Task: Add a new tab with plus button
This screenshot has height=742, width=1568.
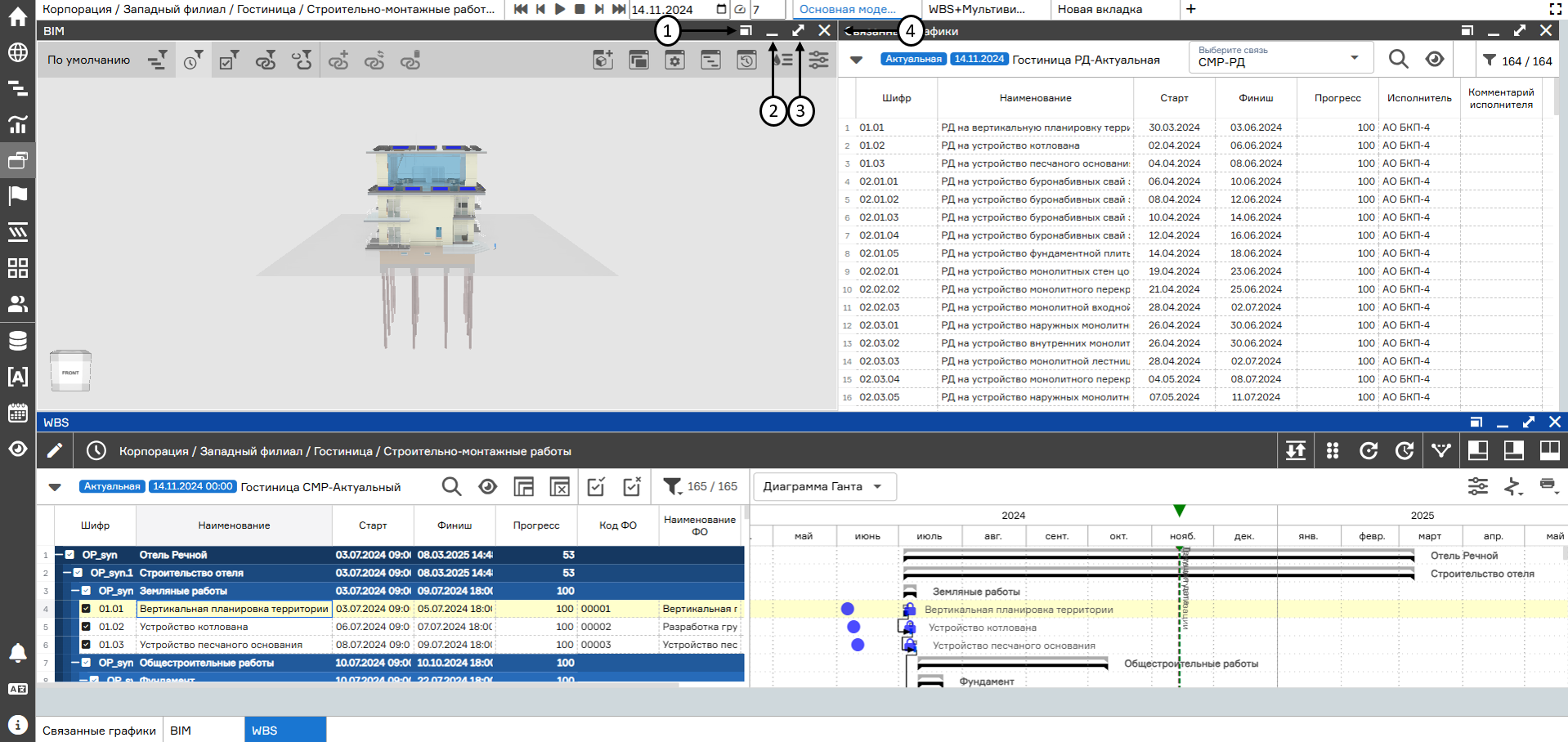Action: (x=1191, y=9)
